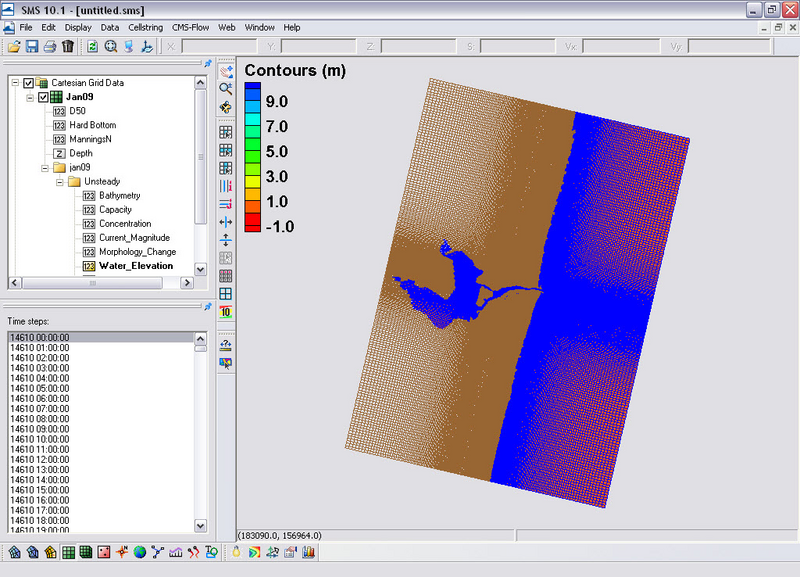The width and height of the screenshot is (800, 577).
Task: Select the Current_Magnitude dataset
Action: pyautogui.click(x=134, y=238)
